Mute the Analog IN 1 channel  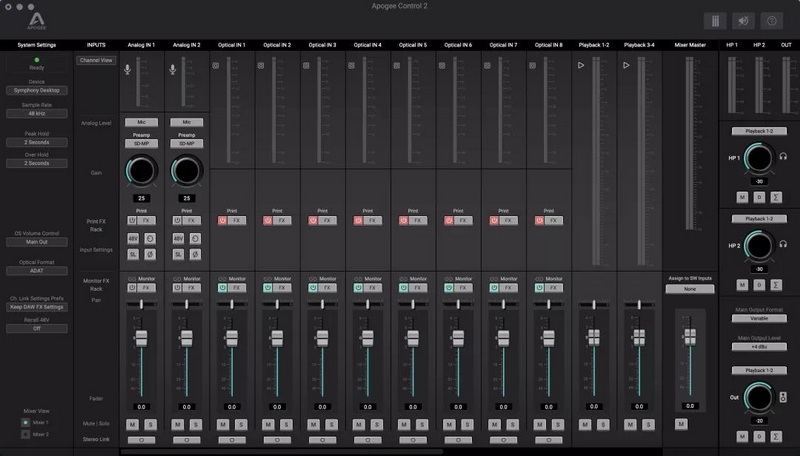[133, 424]
